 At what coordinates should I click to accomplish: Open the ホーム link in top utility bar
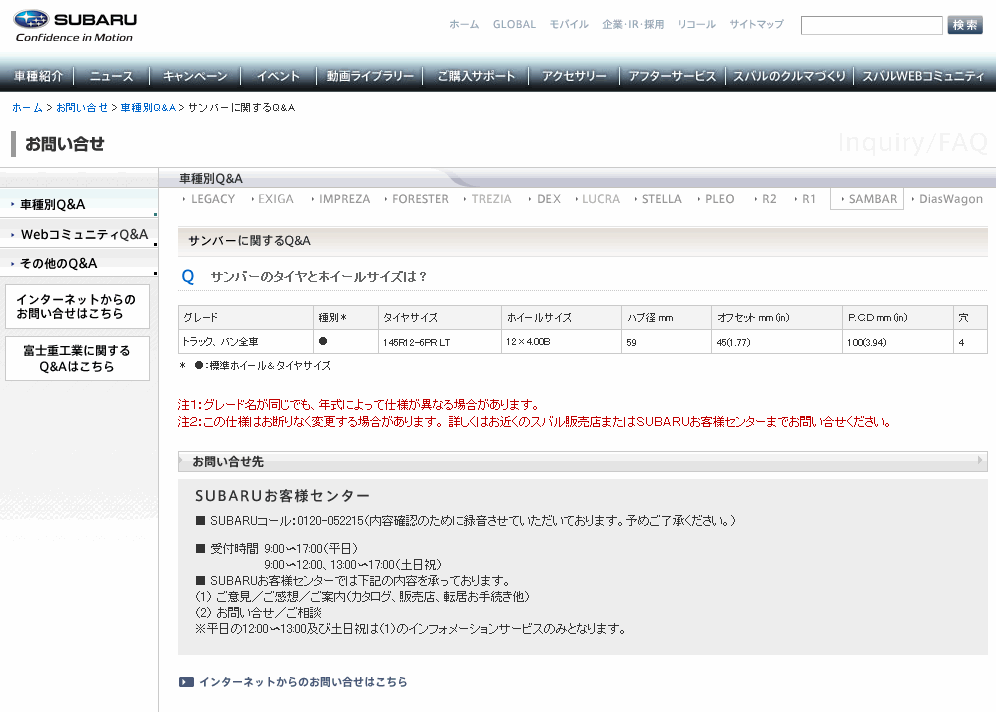pos(464,25)
